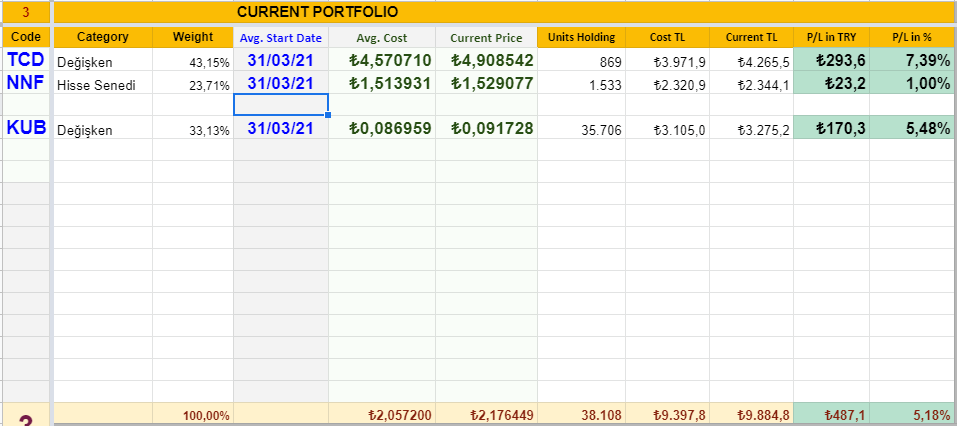
Task: Select profit cell ₺293,6
Action: tap(831, 60)
